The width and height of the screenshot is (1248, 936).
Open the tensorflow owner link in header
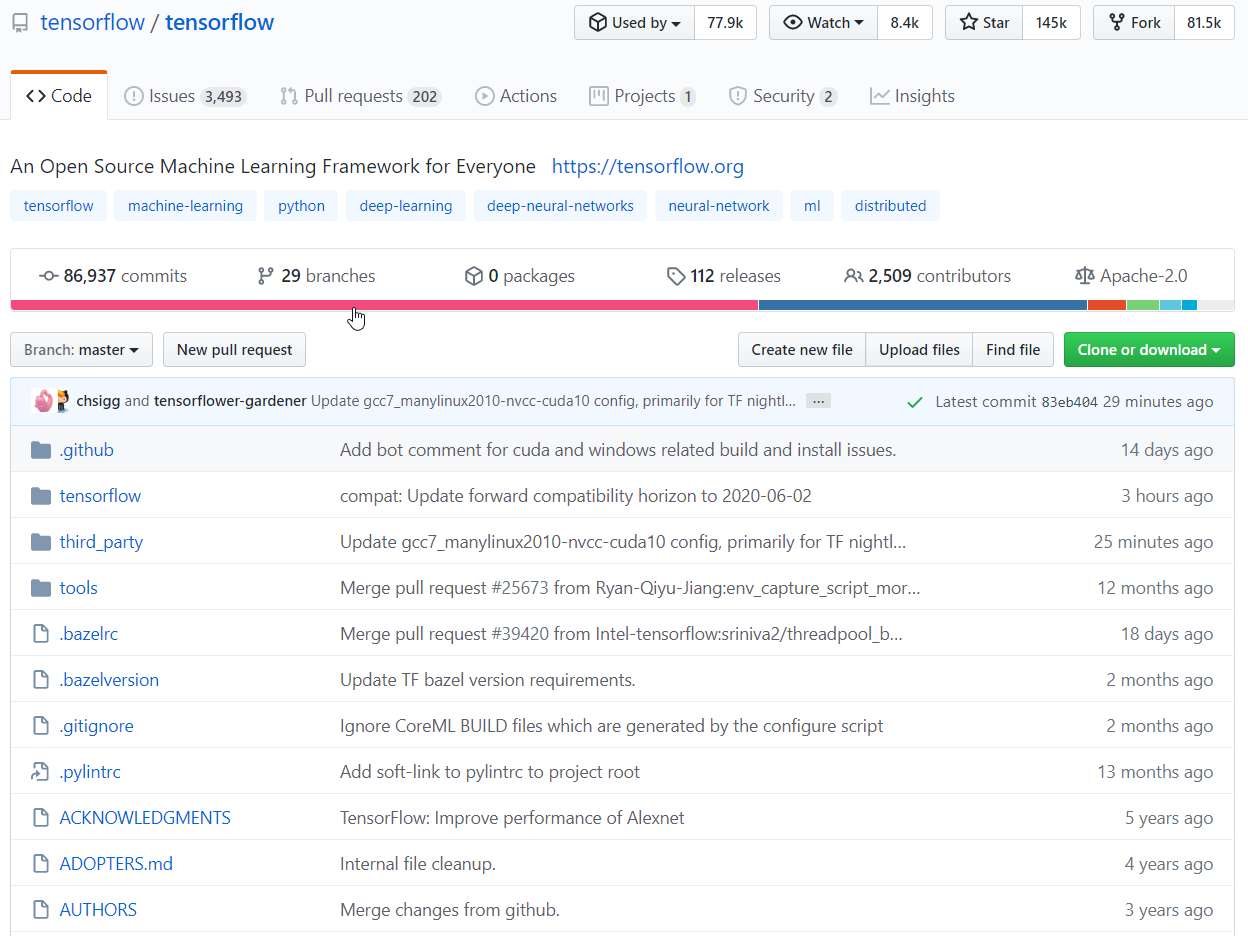92,23
